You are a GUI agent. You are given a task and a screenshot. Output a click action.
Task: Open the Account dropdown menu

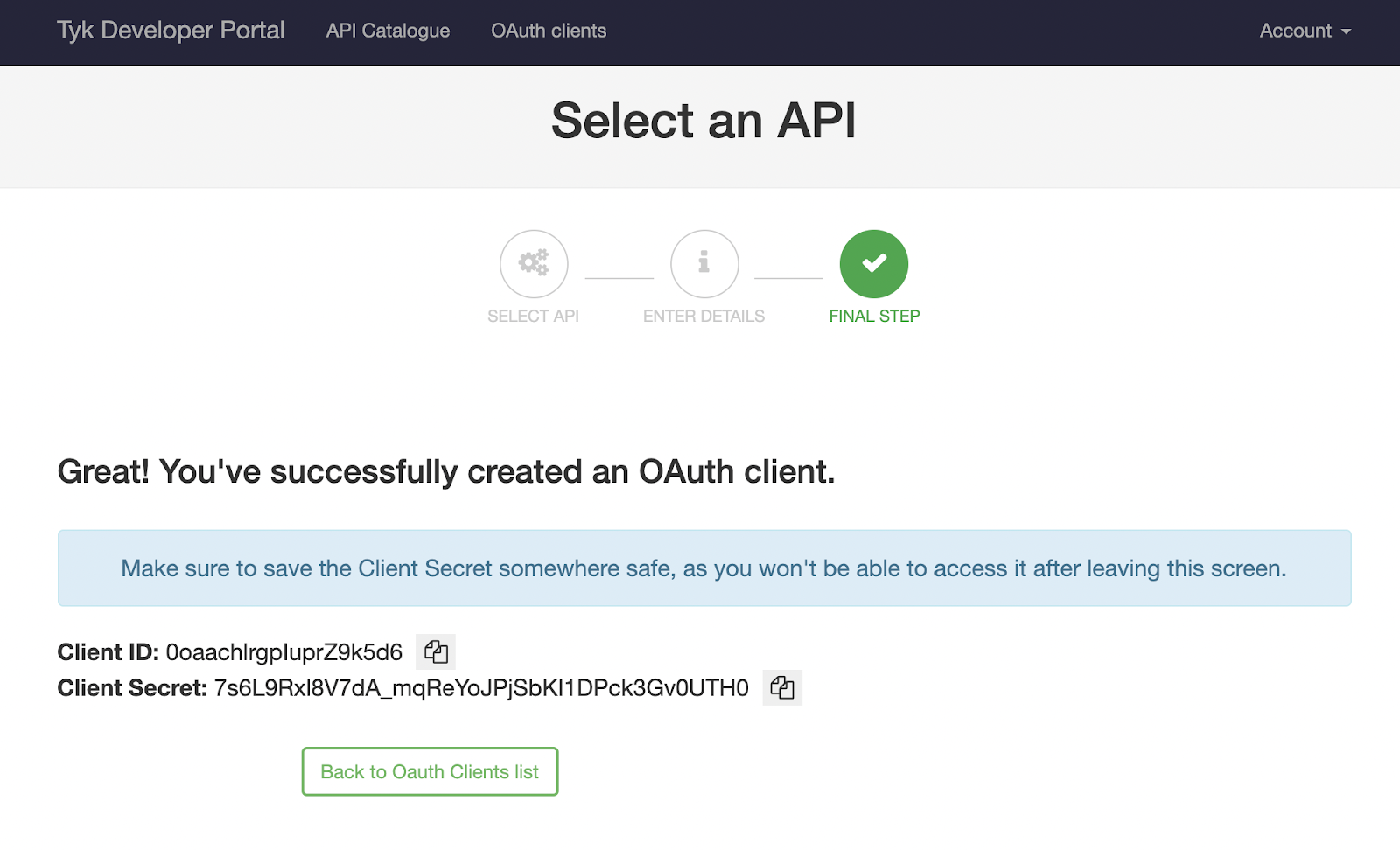tap(1305, 31)
